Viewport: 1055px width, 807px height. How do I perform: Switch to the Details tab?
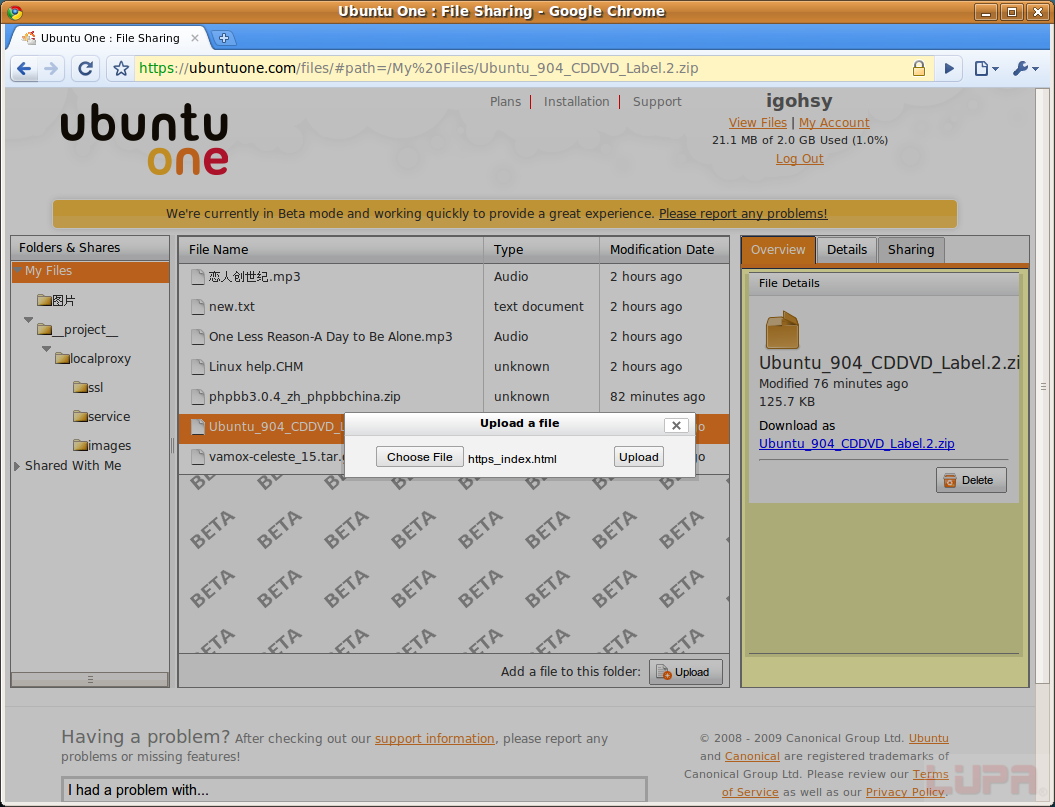coord(846,250)
